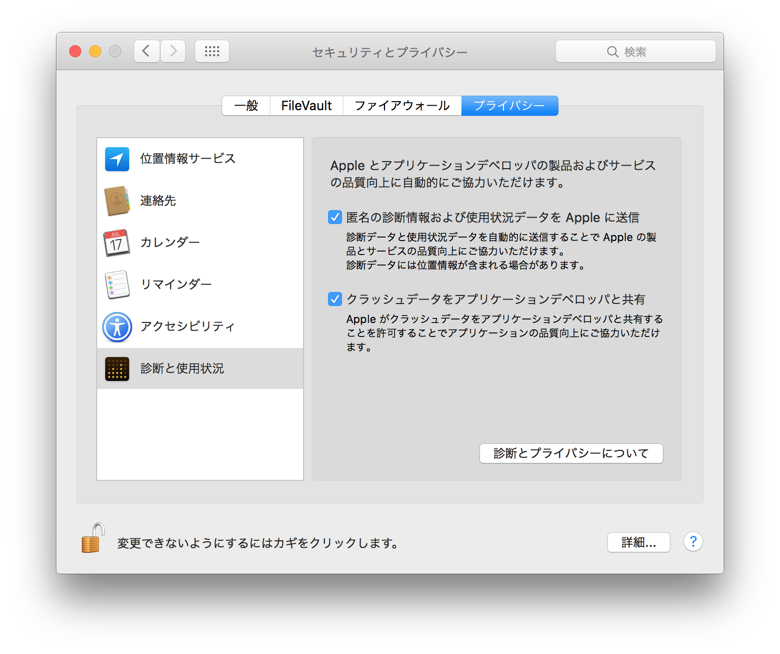780x654 pixels.
Task: Select アクセシビリティ in the list
Action: [x=200, y=327]
